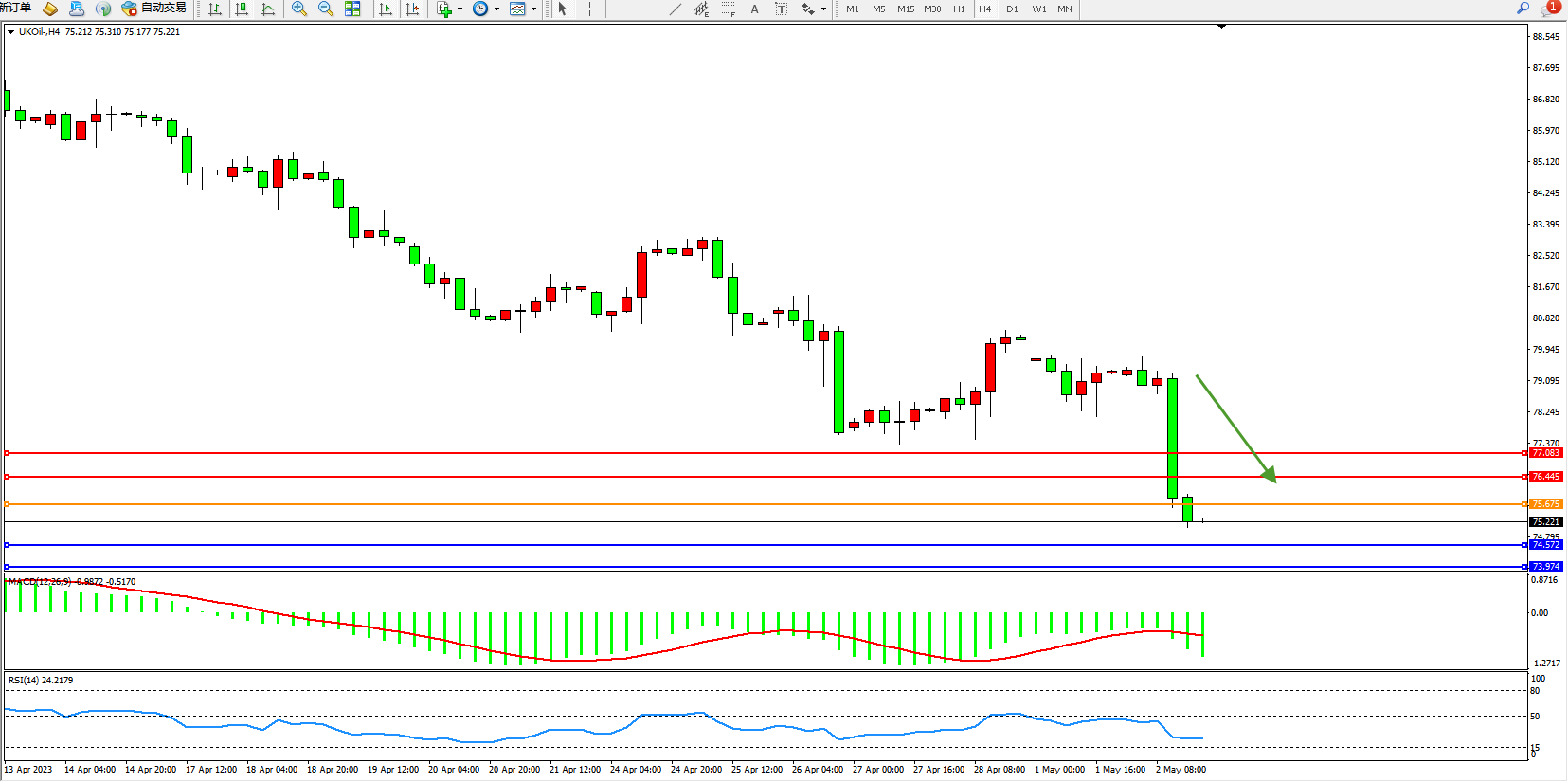The image size is (1568, 782).
Task: Switch to the D1 timeframe
Action: pyautogui.click(x=1012, y=9)
